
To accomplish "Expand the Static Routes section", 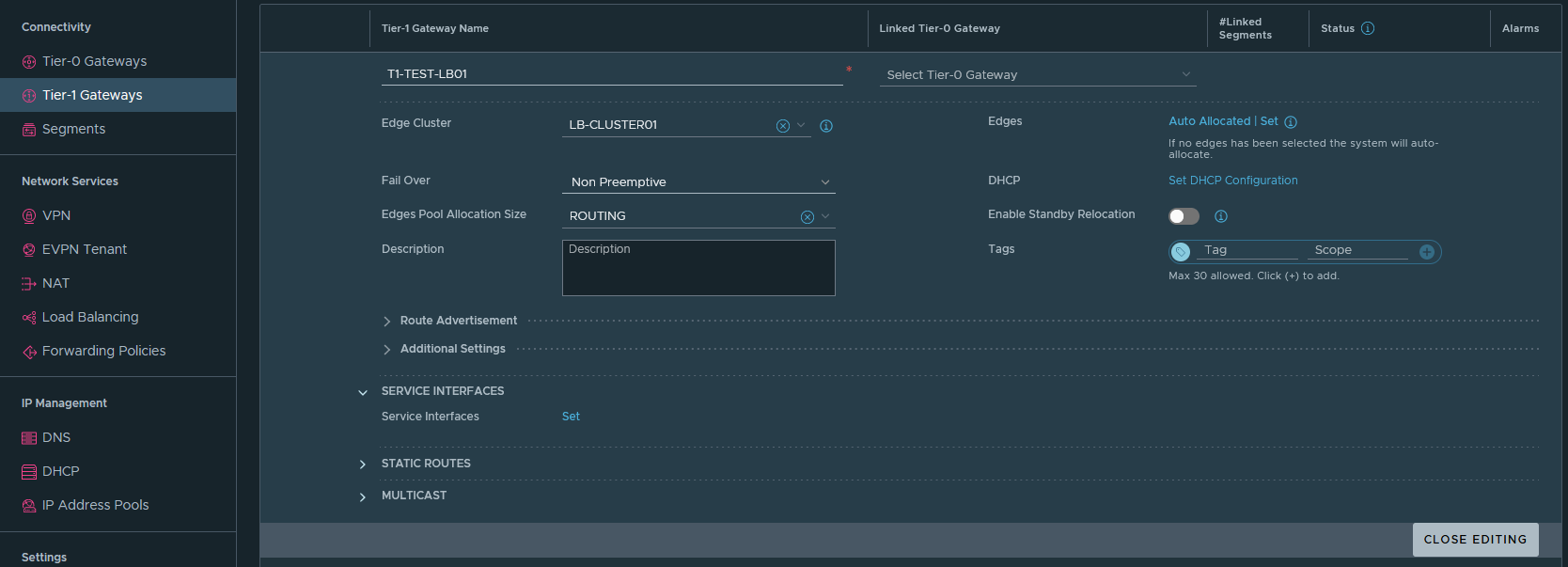I will tap(425, 464).
